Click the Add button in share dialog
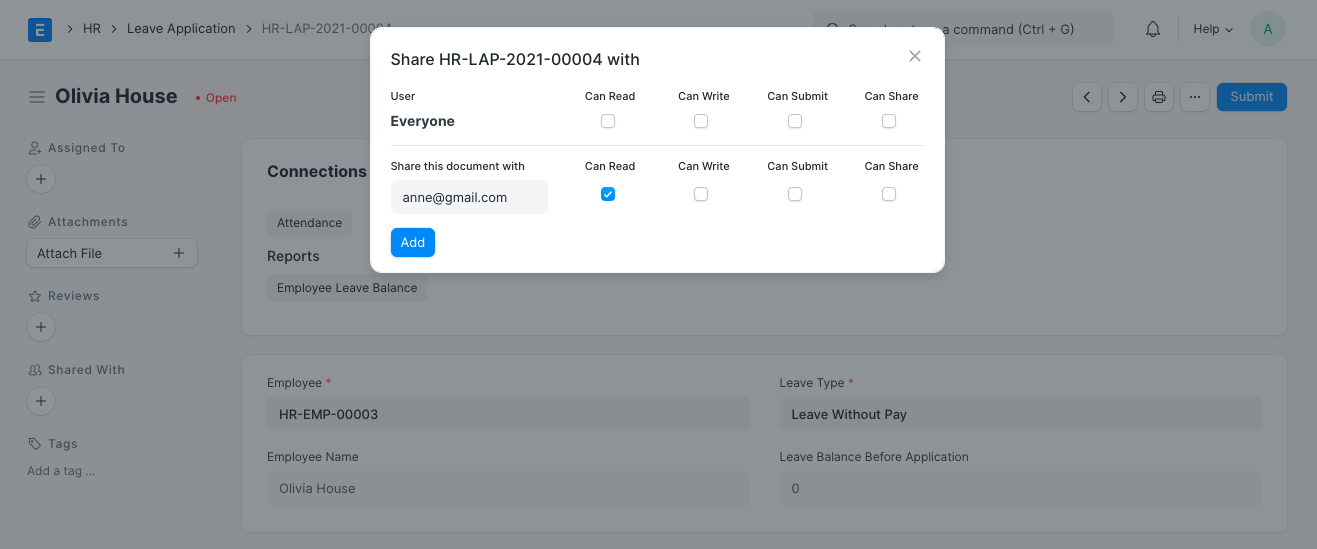 point(412,243)
